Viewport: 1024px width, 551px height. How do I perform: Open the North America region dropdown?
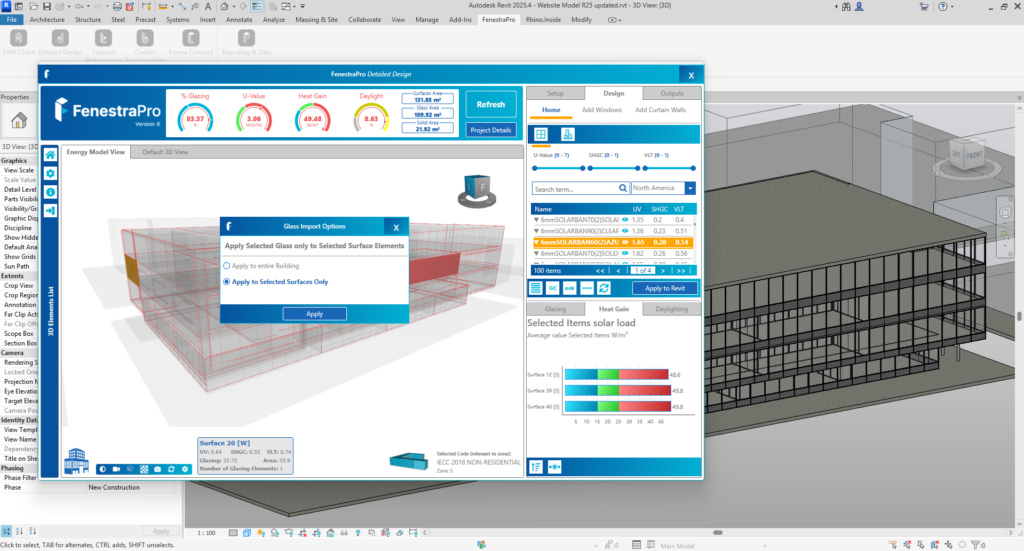point(690,188)
